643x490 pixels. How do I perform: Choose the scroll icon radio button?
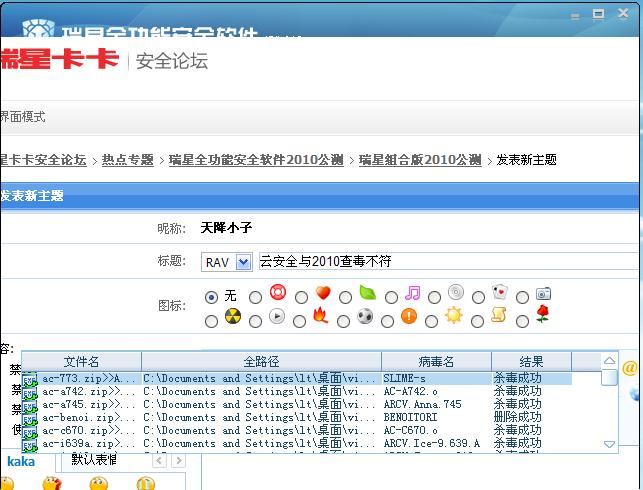[x=477, y=321]
